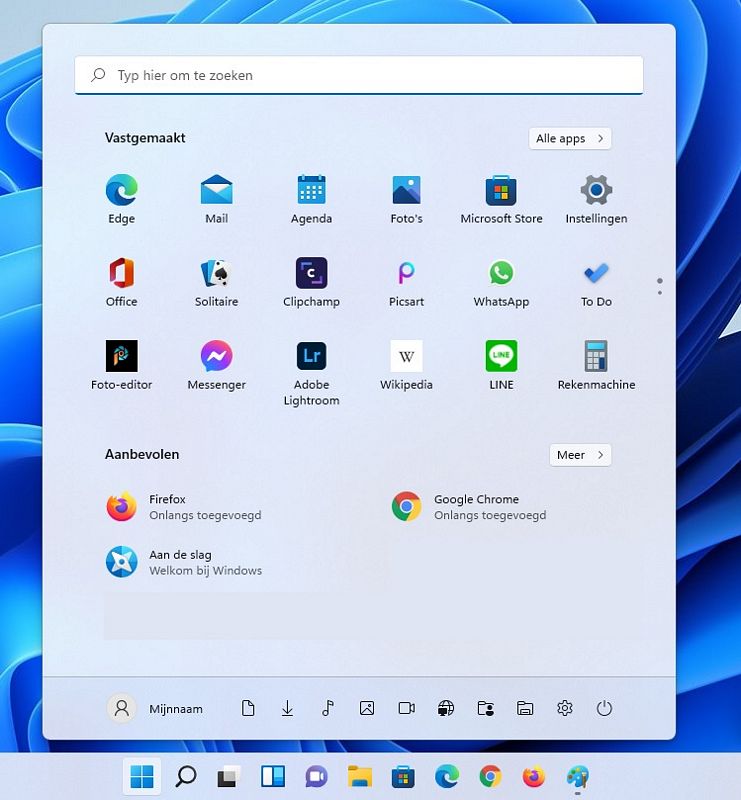Launch Firefox from the taskbar
The width and height of the screenshot is (741, 800).
[x=534, y=777]
